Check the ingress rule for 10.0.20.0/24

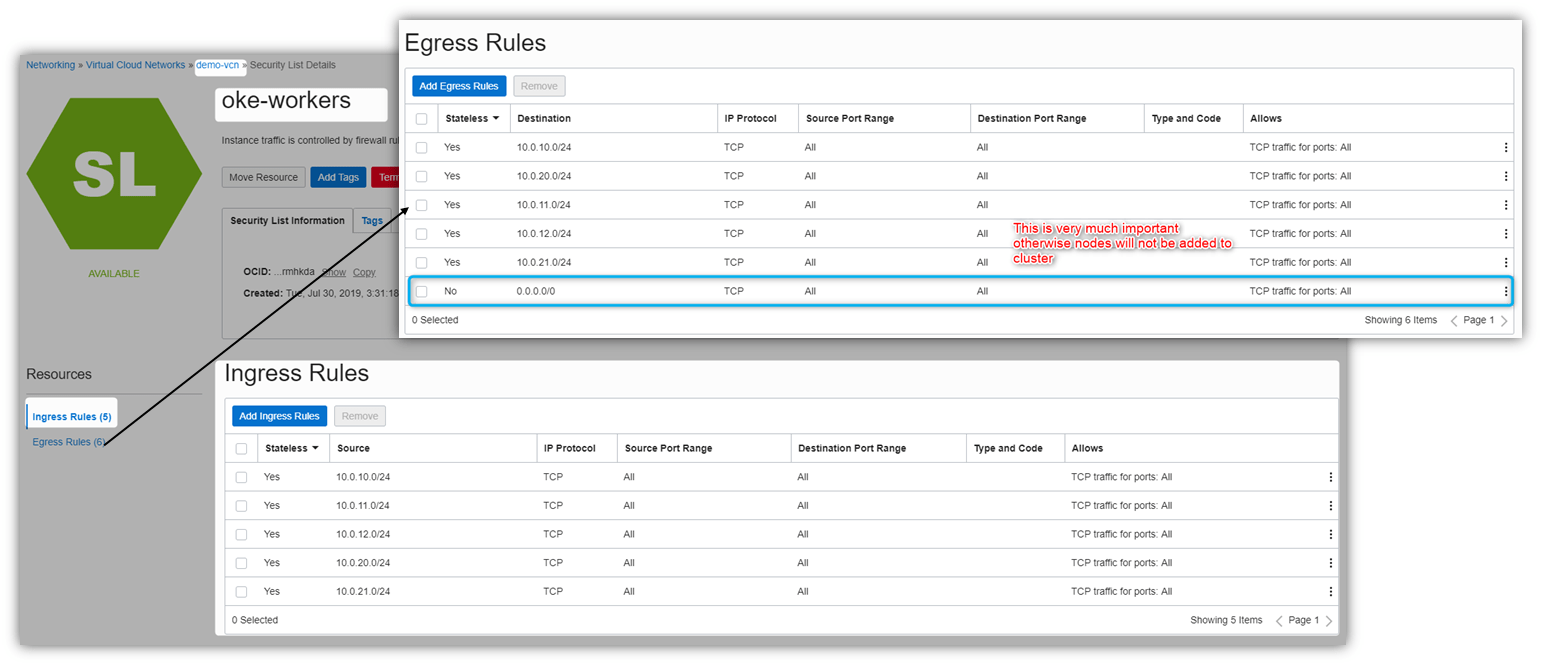tap(241, 563)
